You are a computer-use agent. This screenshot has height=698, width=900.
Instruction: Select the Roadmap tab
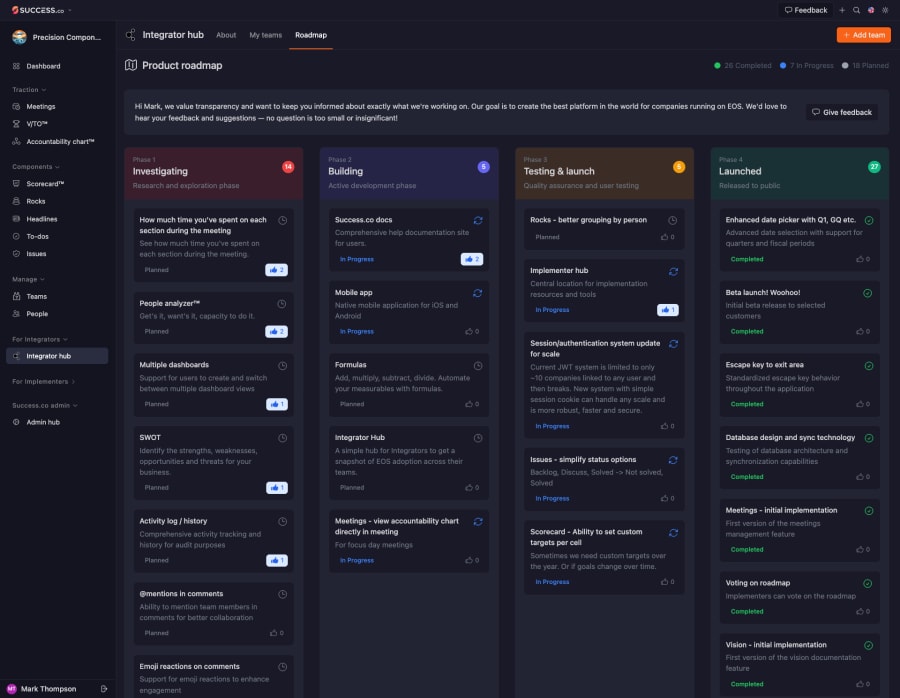click(x=311, y=35)
